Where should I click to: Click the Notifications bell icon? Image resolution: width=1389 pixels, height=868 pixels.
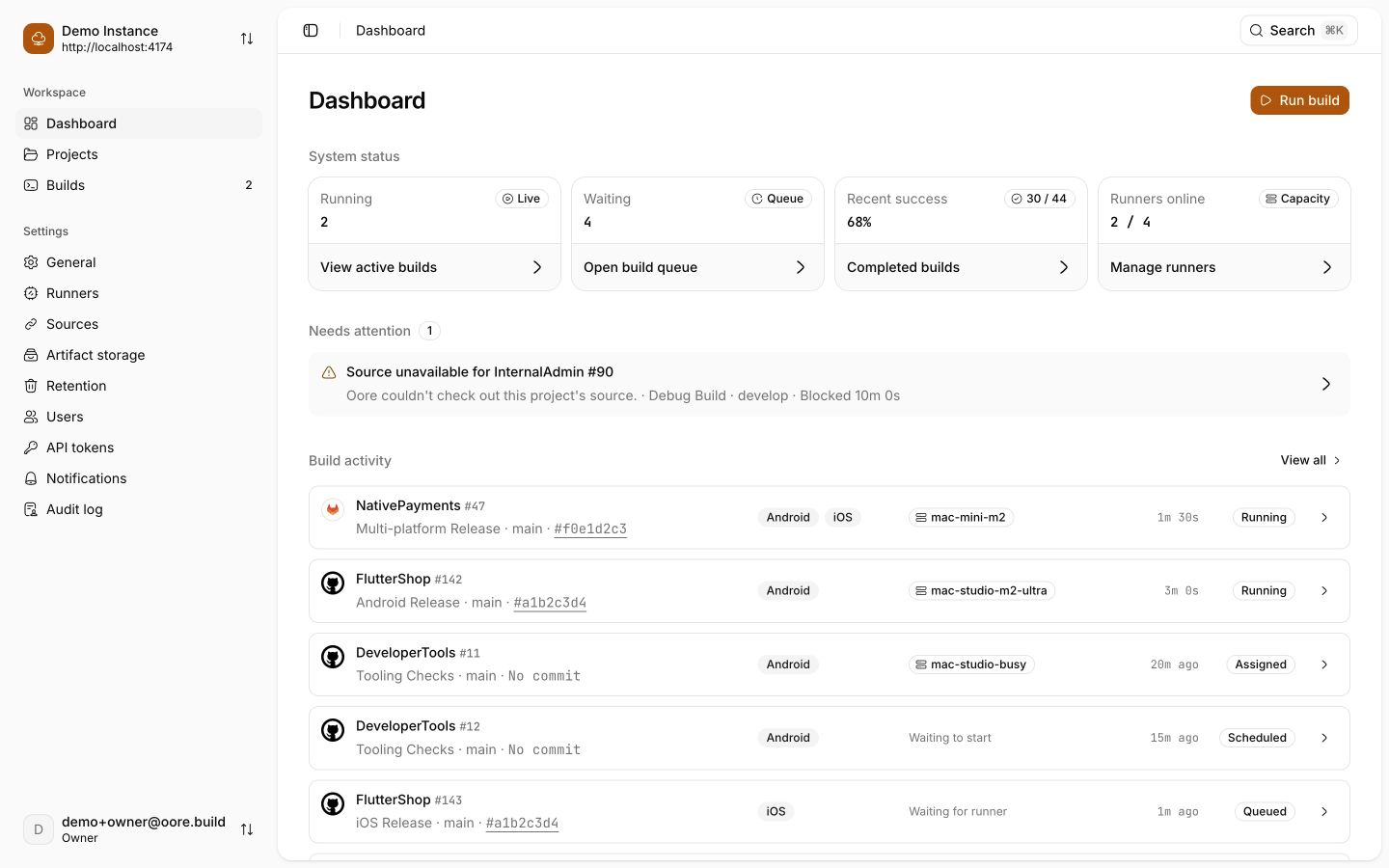pyautogui.click(x=31, y=478)
